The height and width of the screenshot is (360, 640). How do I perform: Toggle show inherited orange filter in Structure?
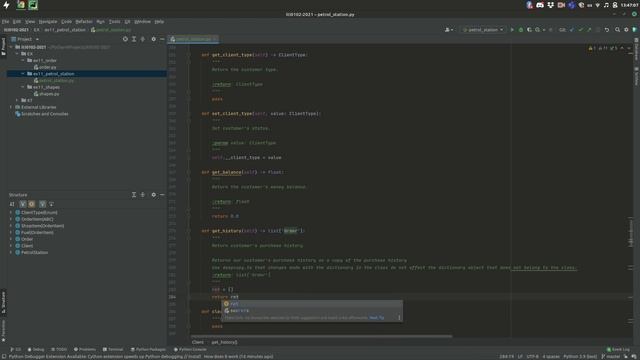tap(32, 204)
